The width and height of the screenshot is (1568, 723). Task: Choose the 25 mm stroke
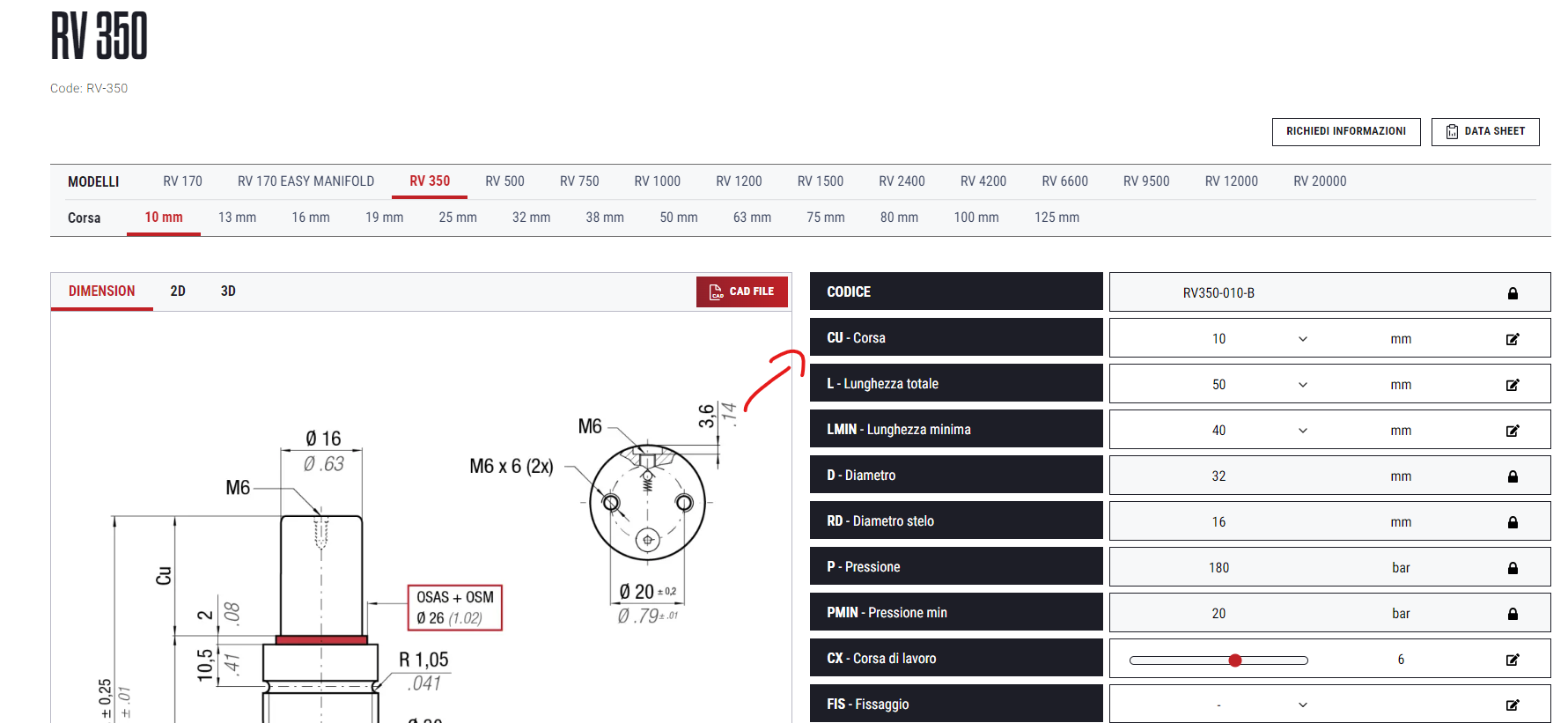pyautogui.click(x=458, y=218)
